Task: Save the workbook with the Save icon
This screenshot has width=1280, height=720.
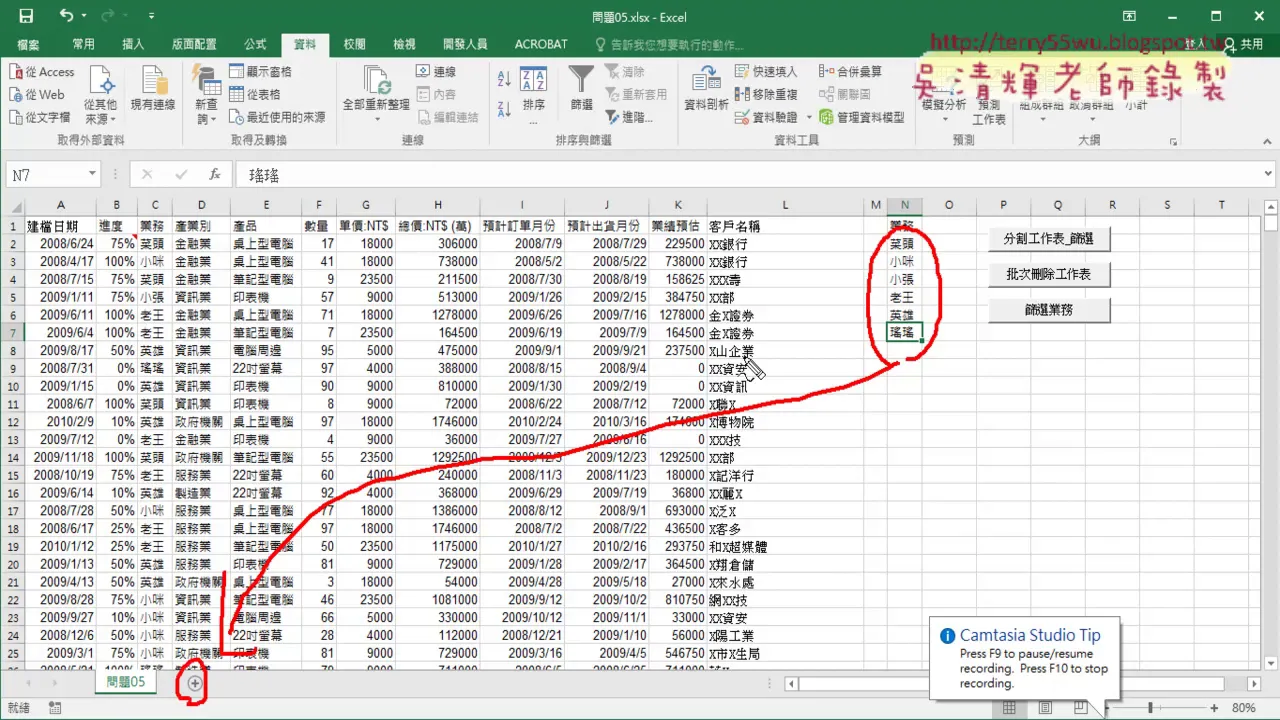Action: click(x=26, y=16)
